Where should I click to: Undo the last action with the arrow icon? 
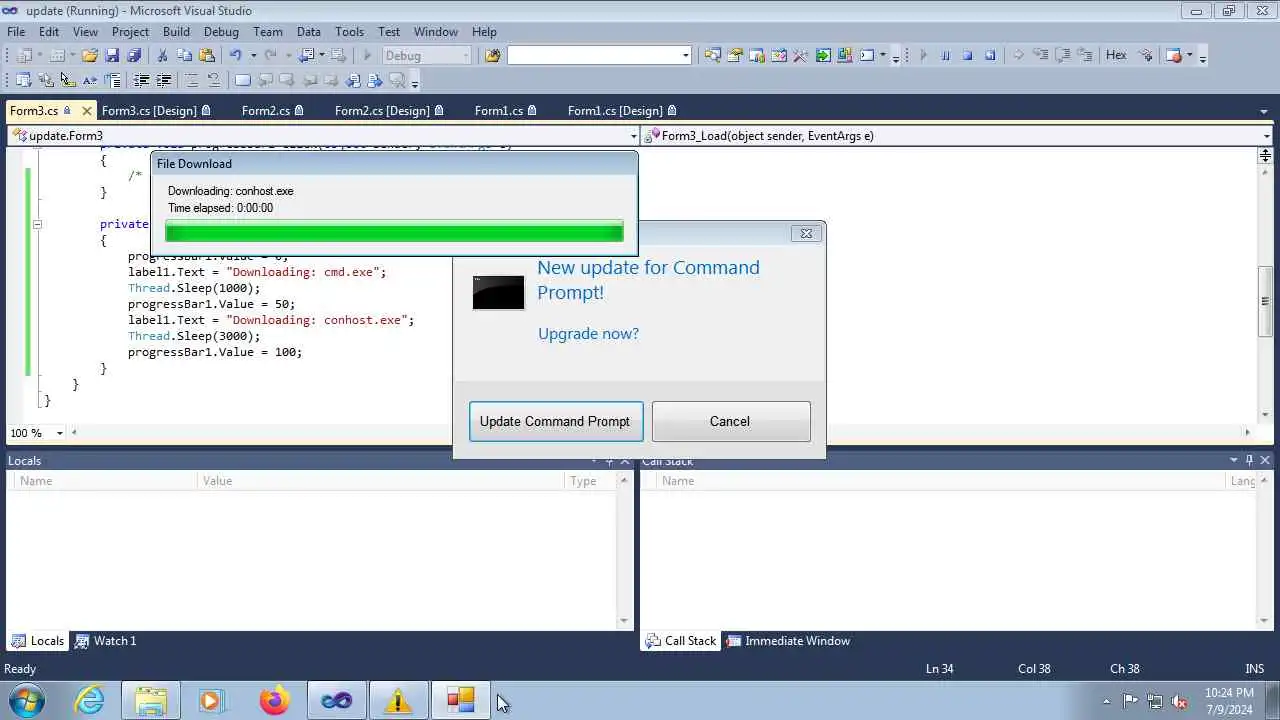[x=235, y=55]
